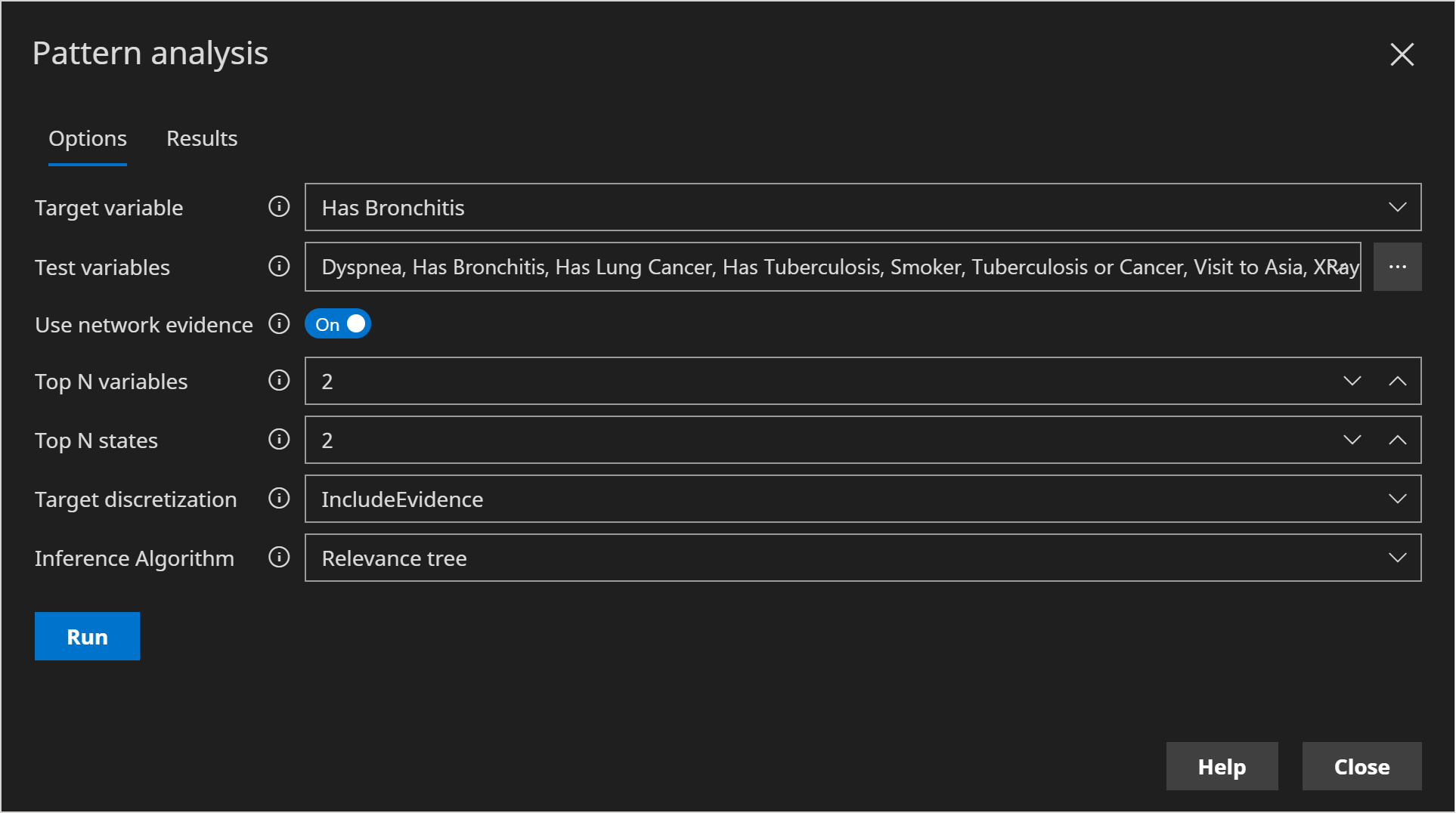Click info icon beside Top N variables
Viewport: 1456px width, 813px height.
pyautogui.click(x=279, y=380)
